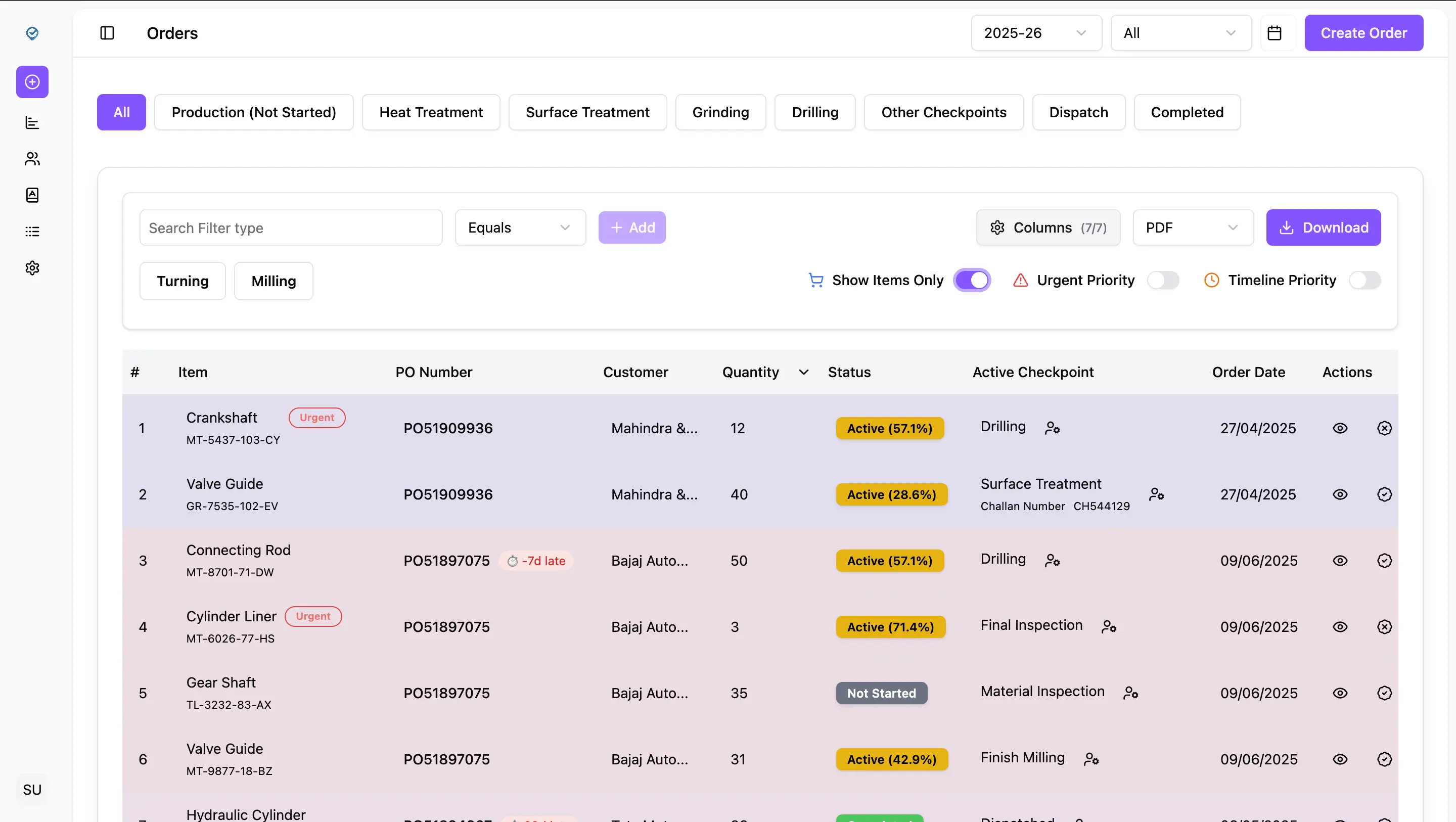1456x822 pixels.
Task: Turn off Show Items Only switch
Action: click(x=972, y=281)
